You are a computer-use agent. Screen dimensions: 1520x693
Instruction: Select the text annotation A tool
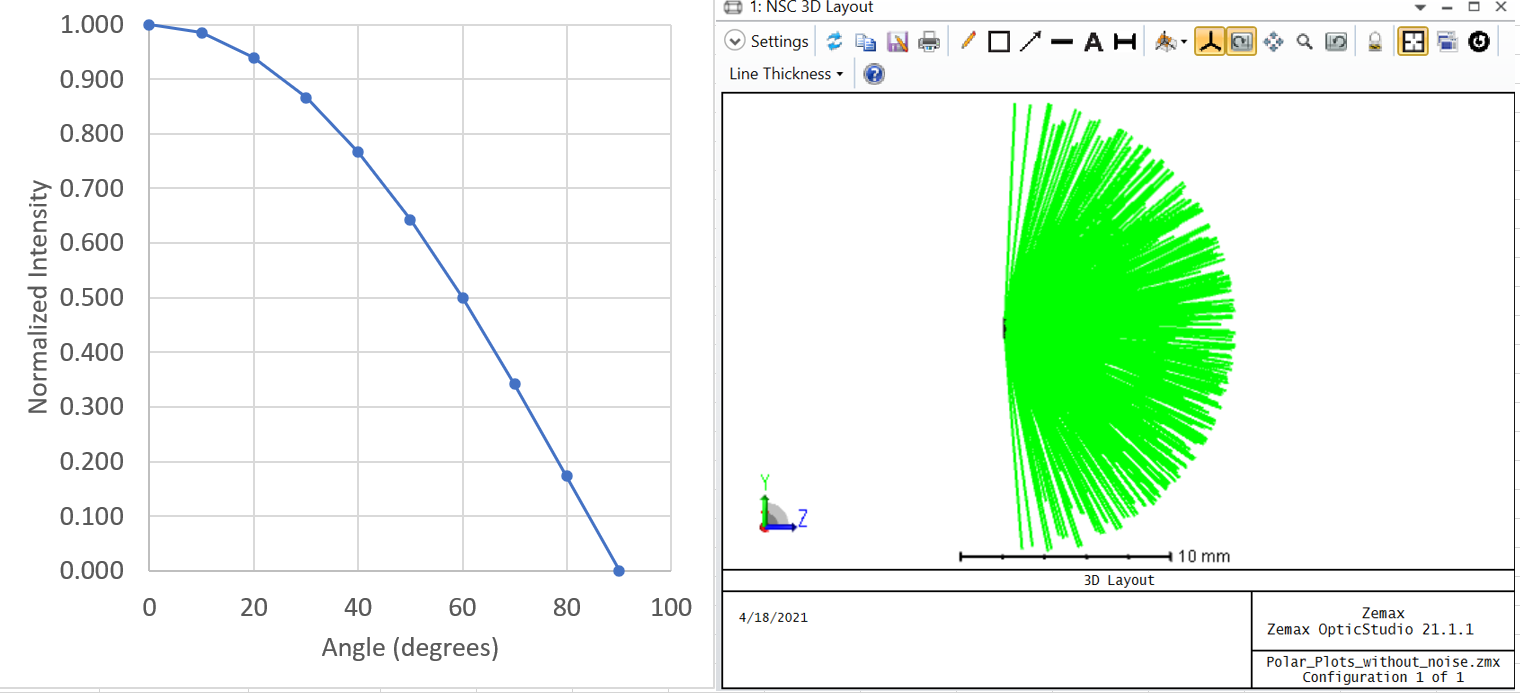pyautogui.click(x=1093, y=42)
